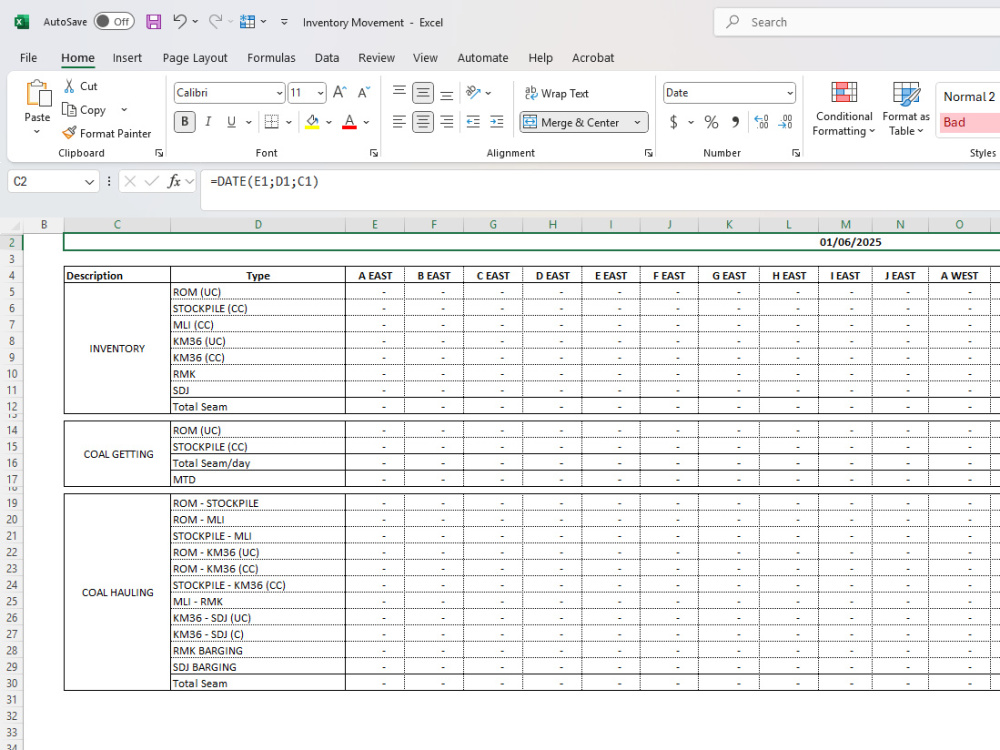Switch to the Page Layout tab
Viewport: 1000px width, 750px height.
pyautogui.click(x=195, y=57)
